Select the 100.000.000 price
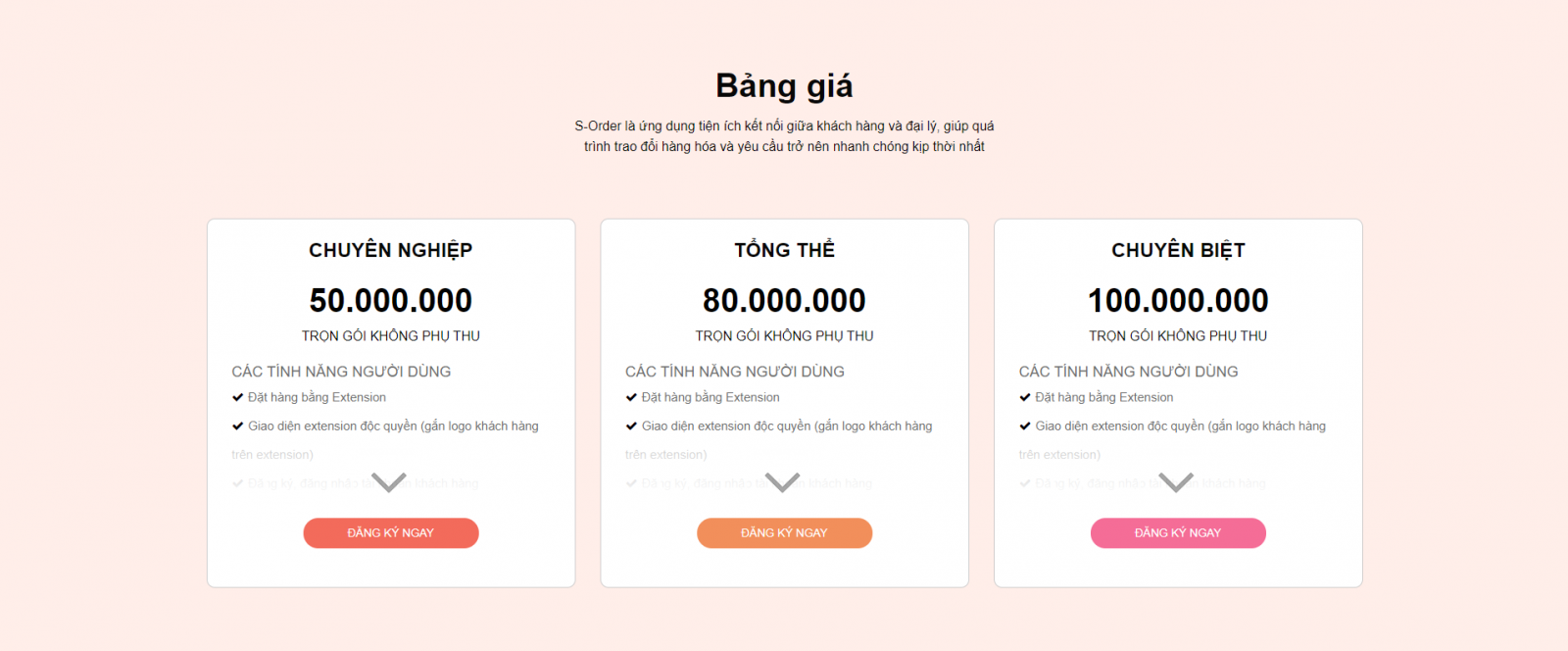 pos(1178,300)
